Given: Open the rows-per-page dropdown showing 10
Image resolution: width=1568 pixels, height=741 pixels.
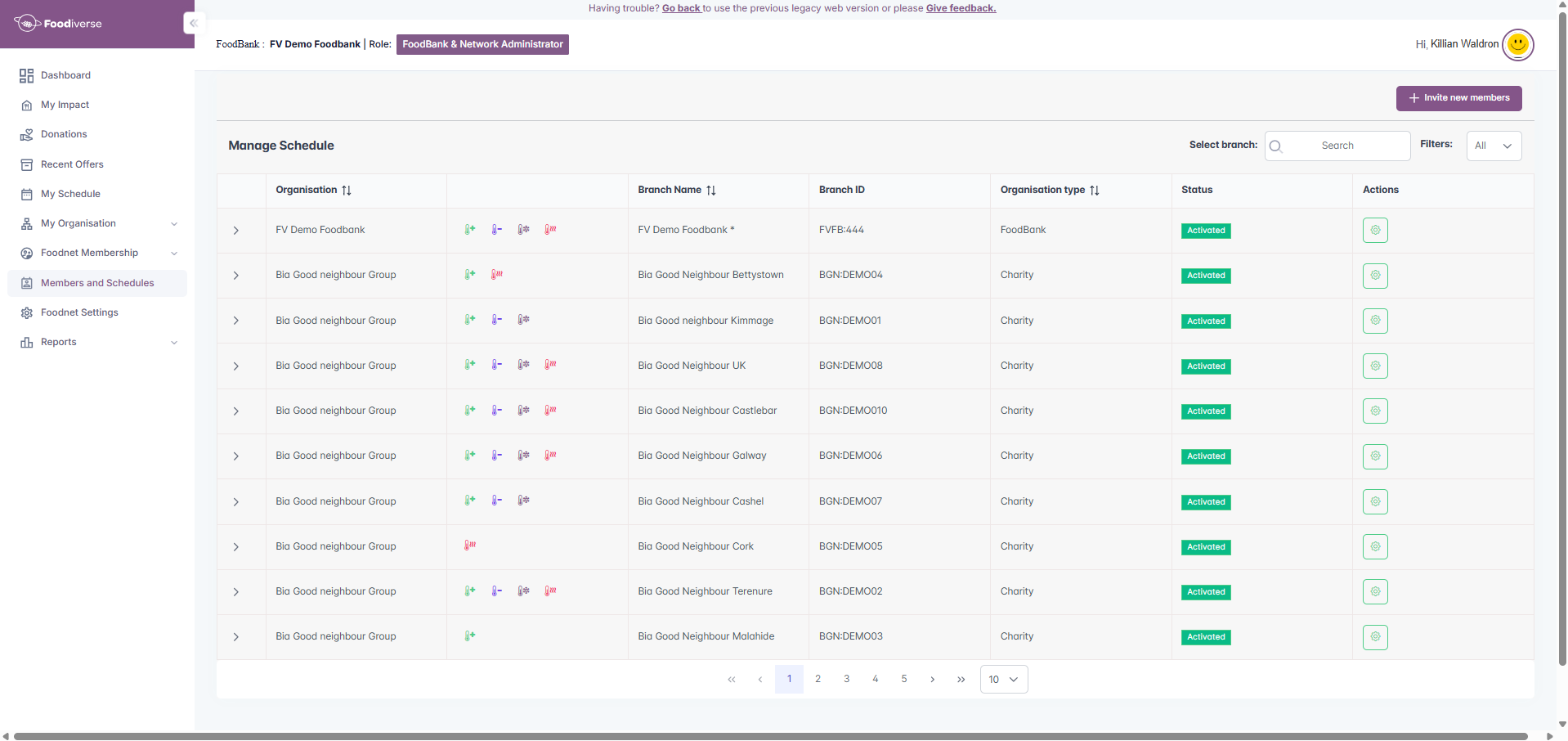Looking at the screenshot, I should click(x=1003, y=680).
